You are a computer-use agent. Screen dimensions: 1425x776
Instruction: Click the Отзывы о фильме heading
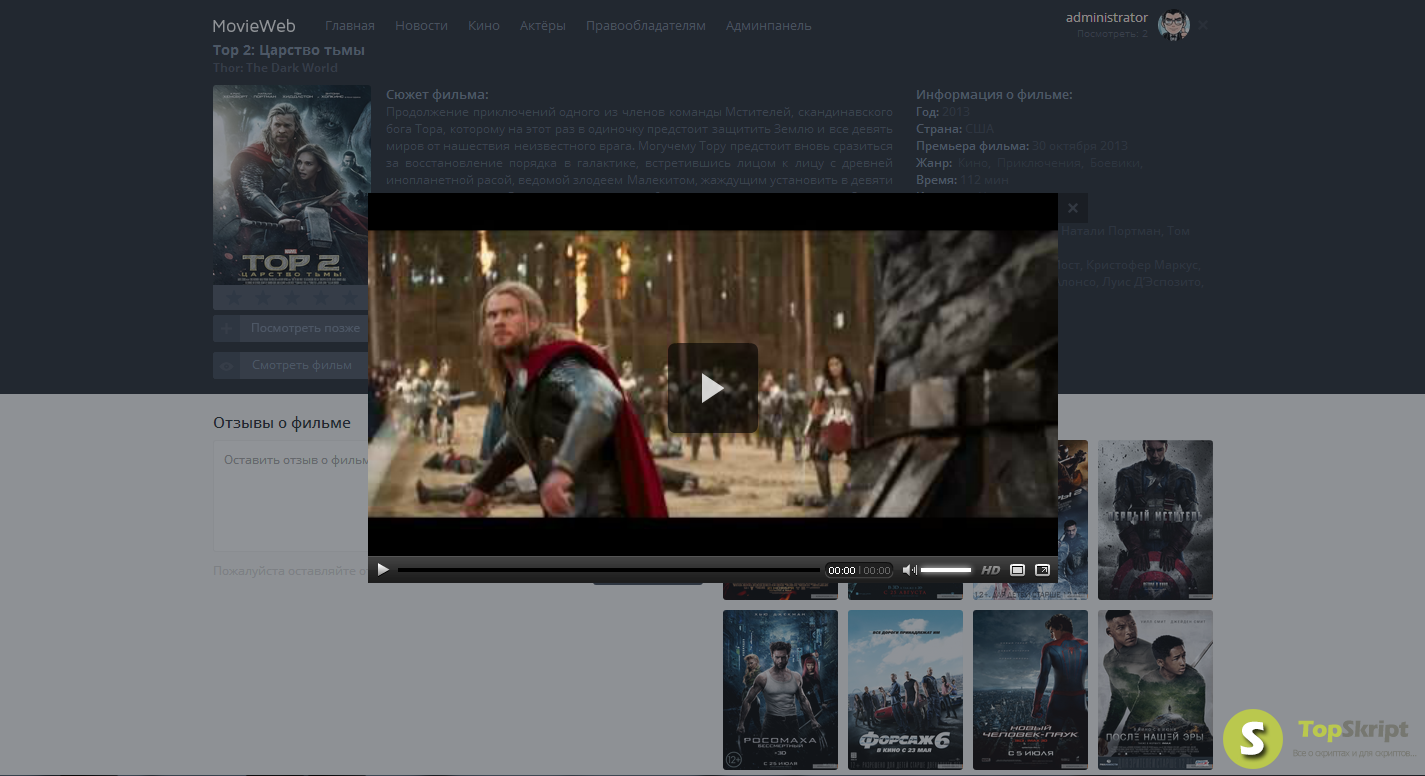click(x=282, y=423)
